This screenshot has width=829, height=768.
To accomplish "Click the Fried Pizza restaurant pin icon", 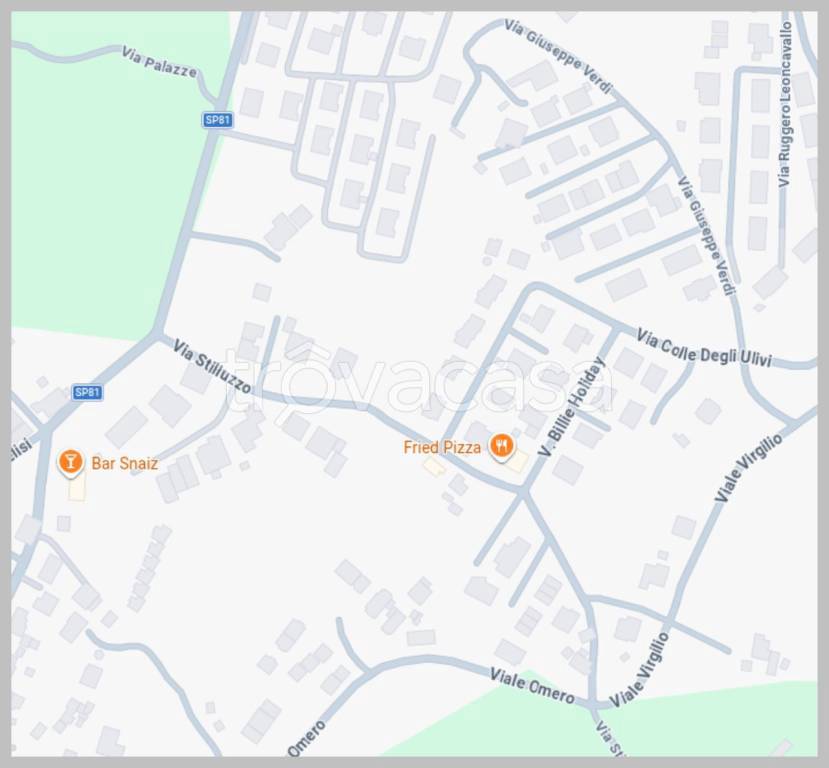I will 501,446.
